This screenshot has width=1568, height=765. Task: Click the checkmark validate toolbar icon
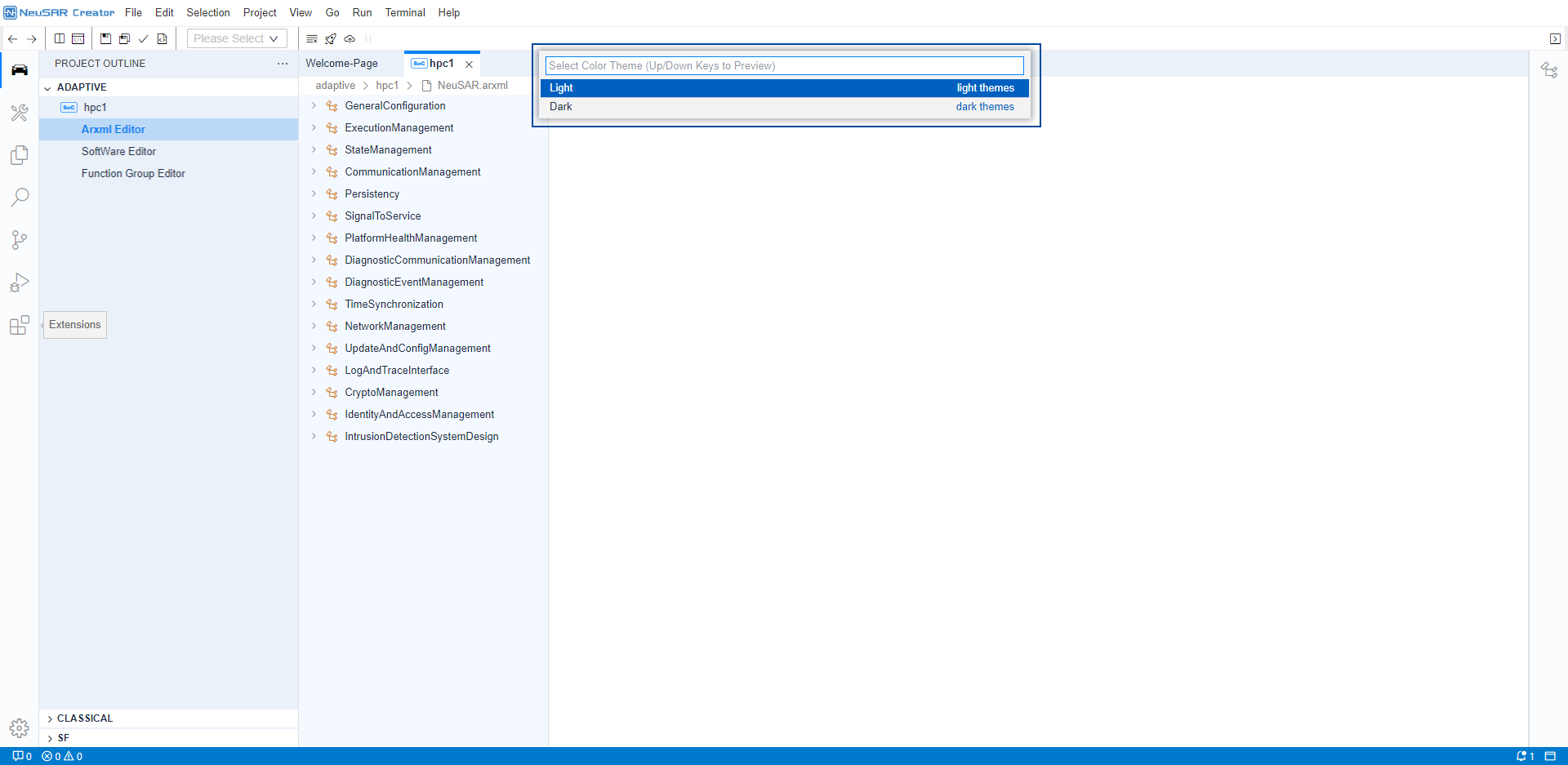tap(144, 38)
